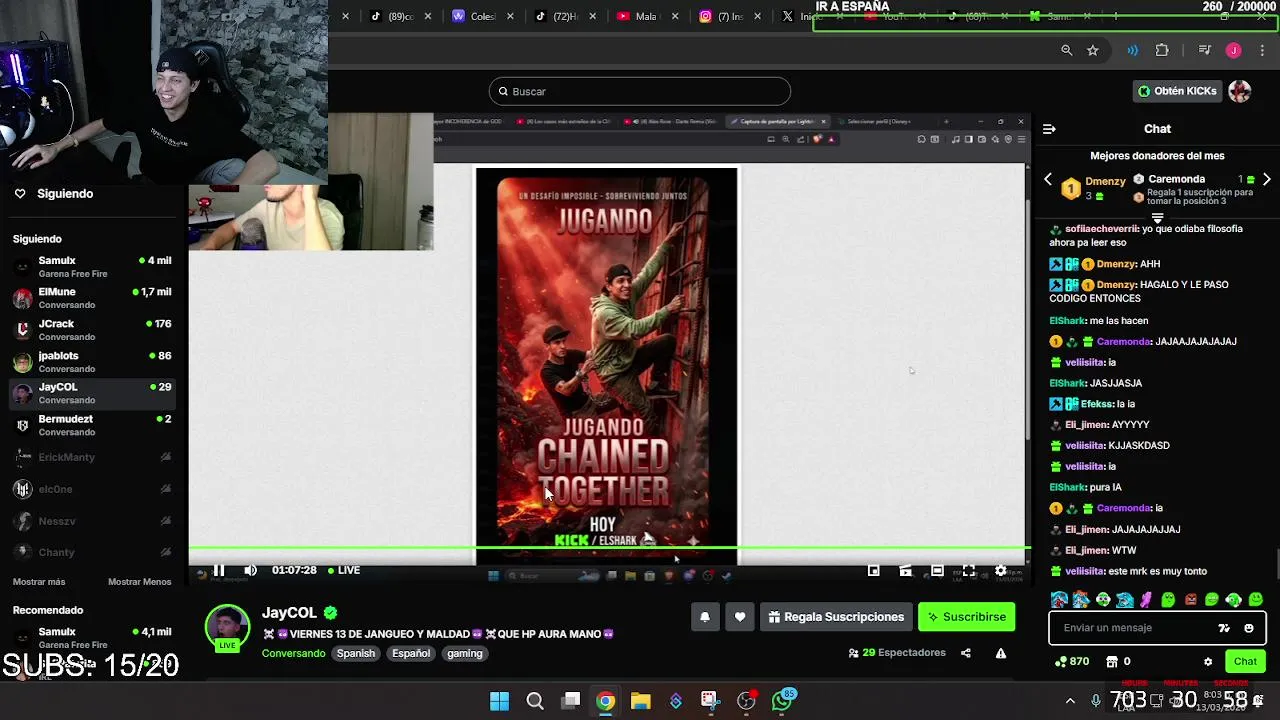Toggle theater mode in the player
This screenshot has height=720, width=1280.
click(937, 570)
